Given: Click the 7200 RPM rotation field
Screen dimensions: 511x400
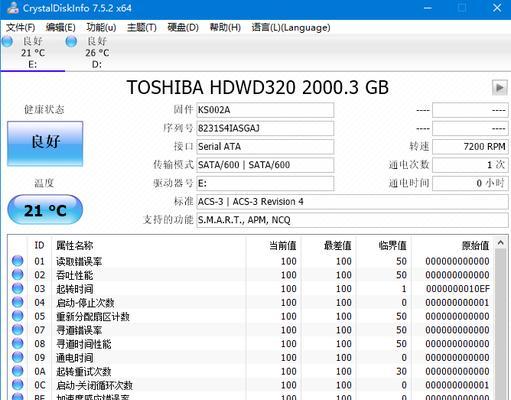Looking at the screenshot, I should coord(470,147).
